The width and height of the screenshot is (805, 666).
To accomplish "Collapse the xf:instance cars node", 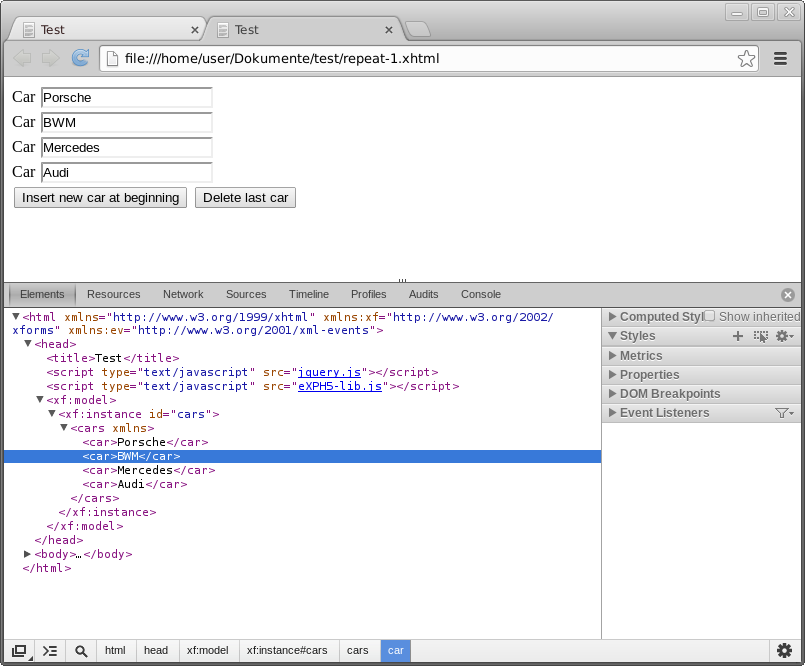I will click(x=52, y=413).
